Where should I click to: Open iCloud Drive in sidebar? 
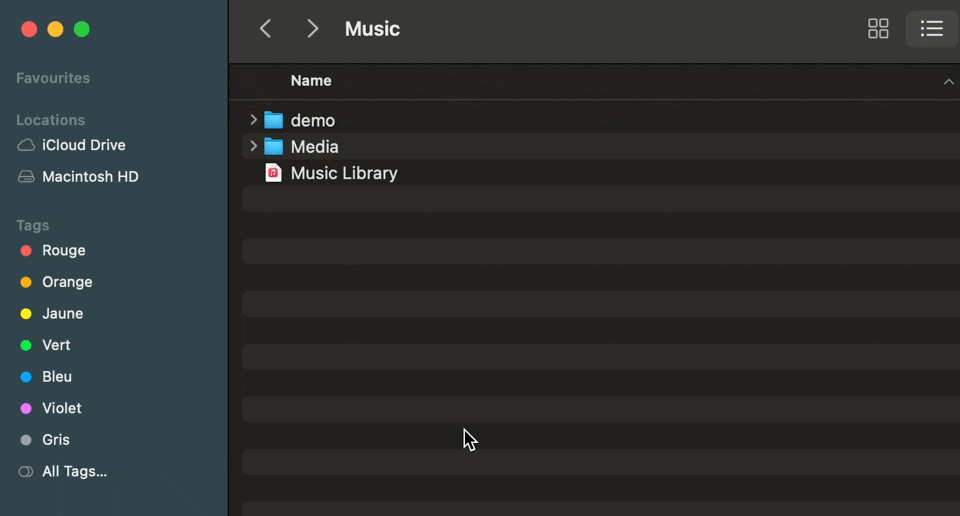coord(84,145)
